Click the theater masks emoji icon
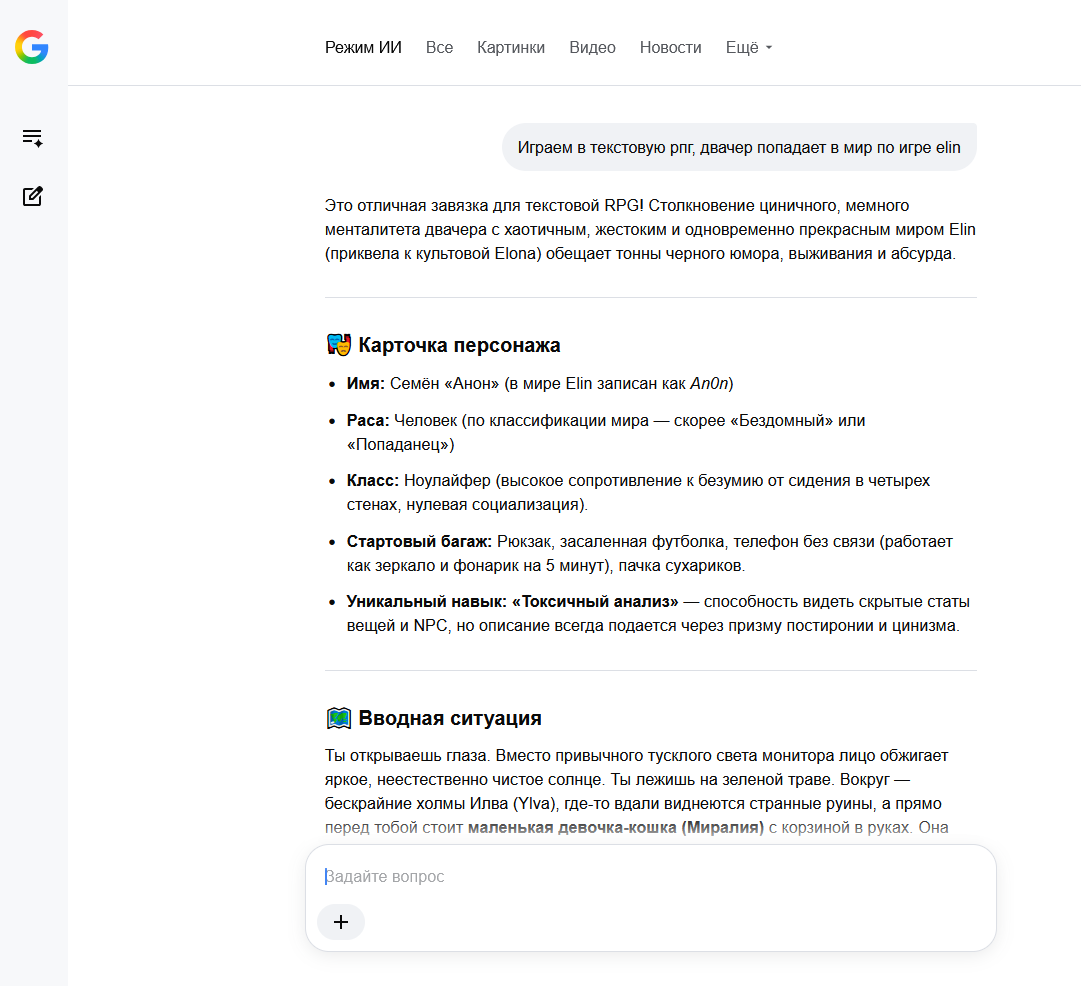This screenshot has height=986, width=1081. [339, 345]
